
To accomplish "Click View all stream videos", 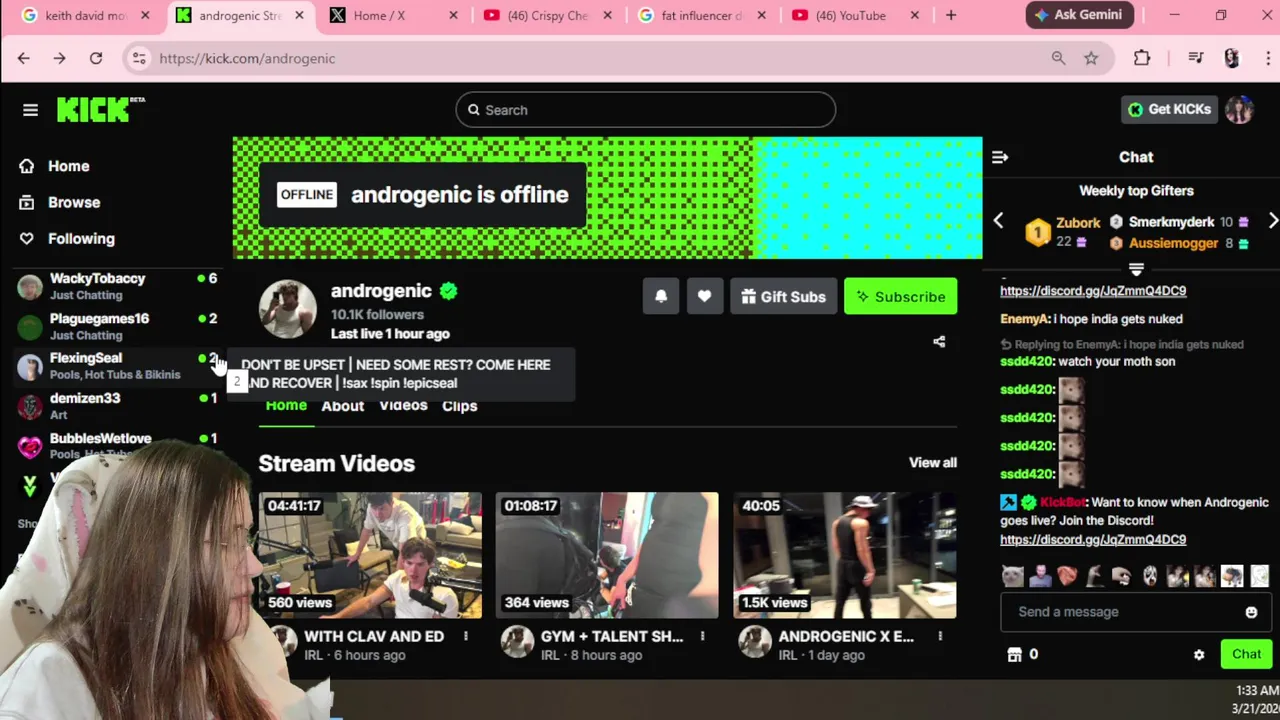I will coord(932,462).
